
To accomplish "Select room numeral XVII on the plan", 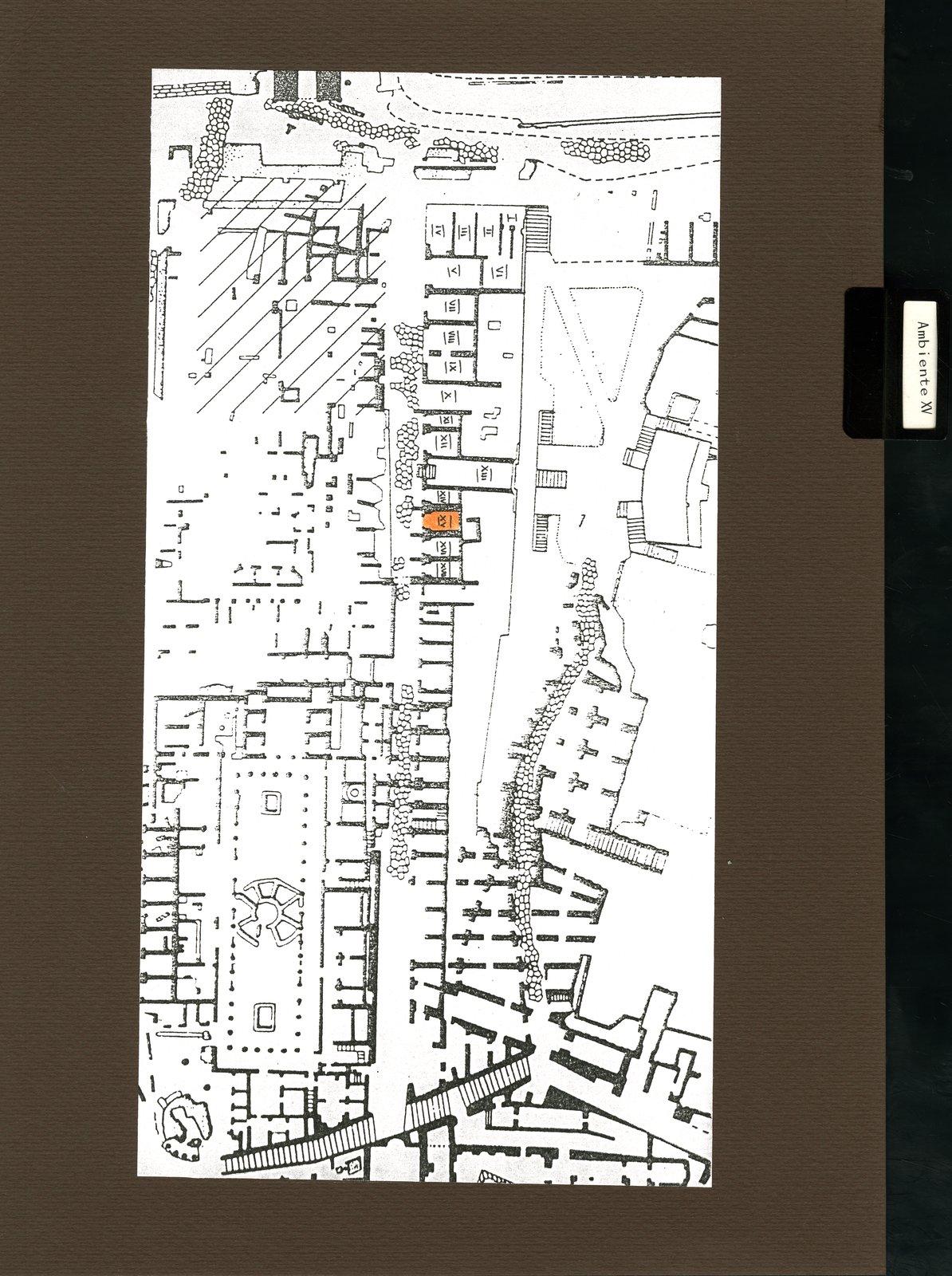I will click(x=442, y=569).
